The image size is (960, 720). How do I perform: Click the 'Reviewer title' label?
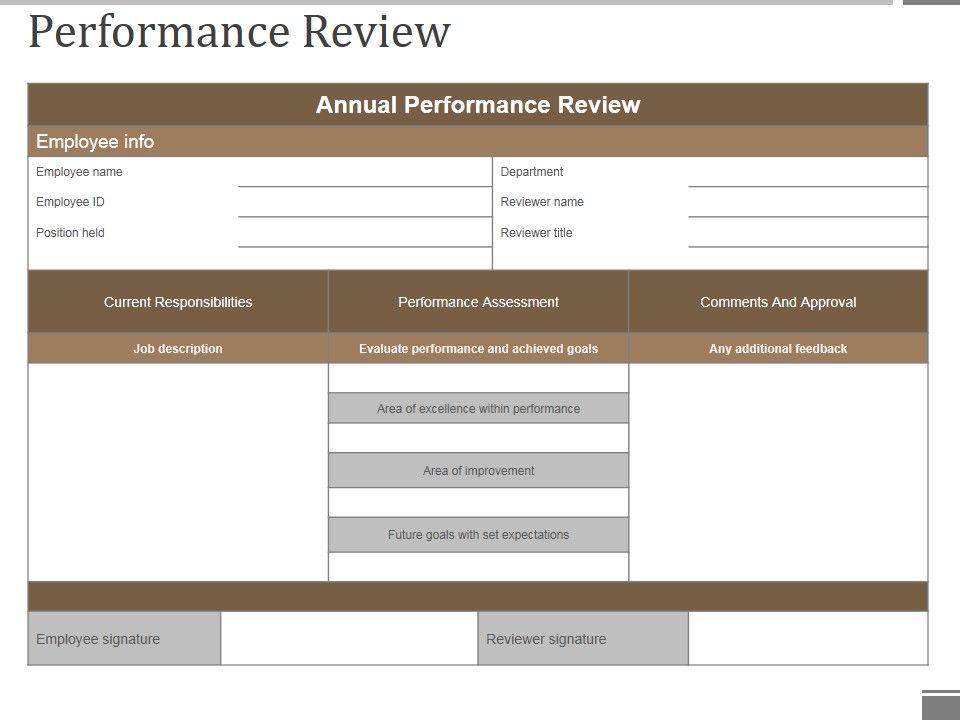point(536,233)
